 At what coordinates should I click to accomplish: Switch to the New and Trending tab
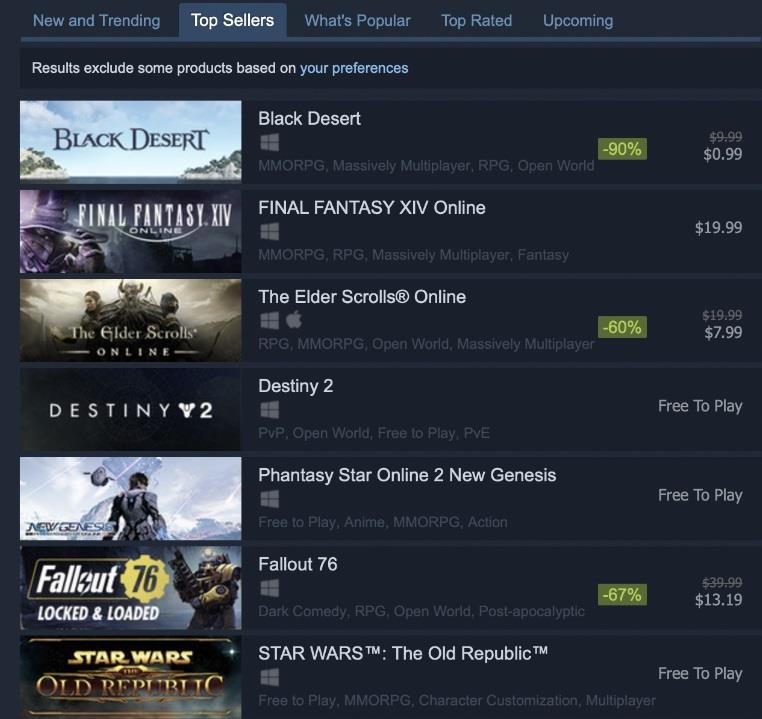coord(96,20)
